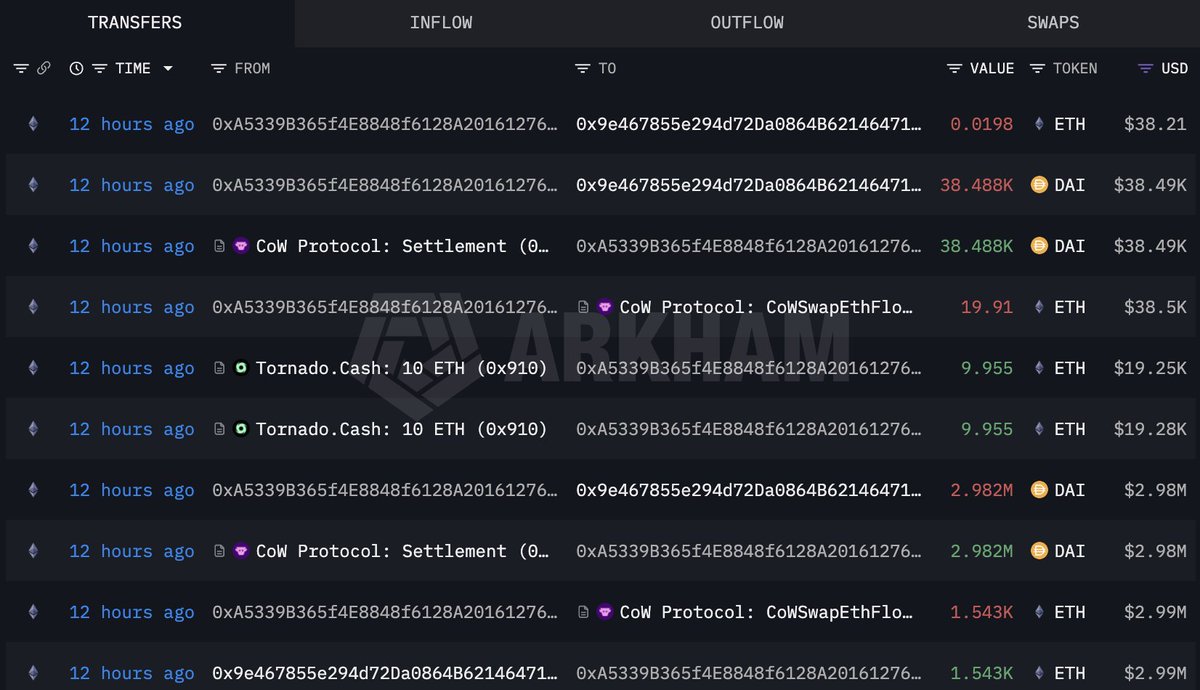Click the contract document icon in 1.543K CoWSwapEthFlow row
The image size is (1200, 690).
[x=583, y=613]
